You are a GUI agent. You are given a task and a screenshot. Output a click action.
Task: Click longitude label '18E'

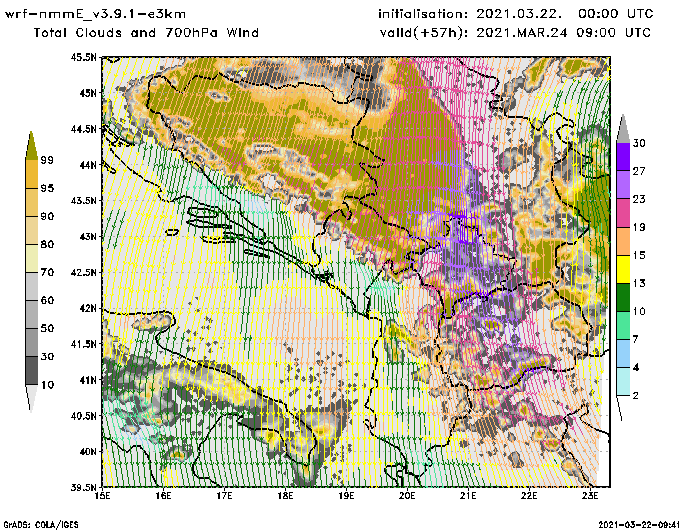[x=285, y=496]
